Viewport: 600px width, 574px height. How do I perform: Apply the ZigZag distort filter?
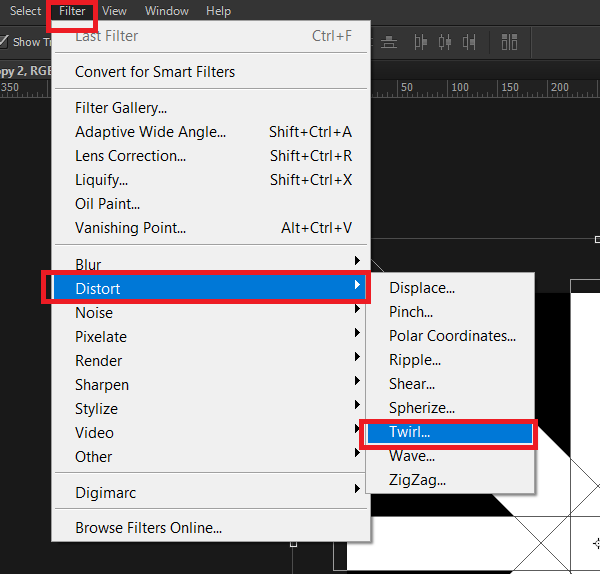point(417,480)
